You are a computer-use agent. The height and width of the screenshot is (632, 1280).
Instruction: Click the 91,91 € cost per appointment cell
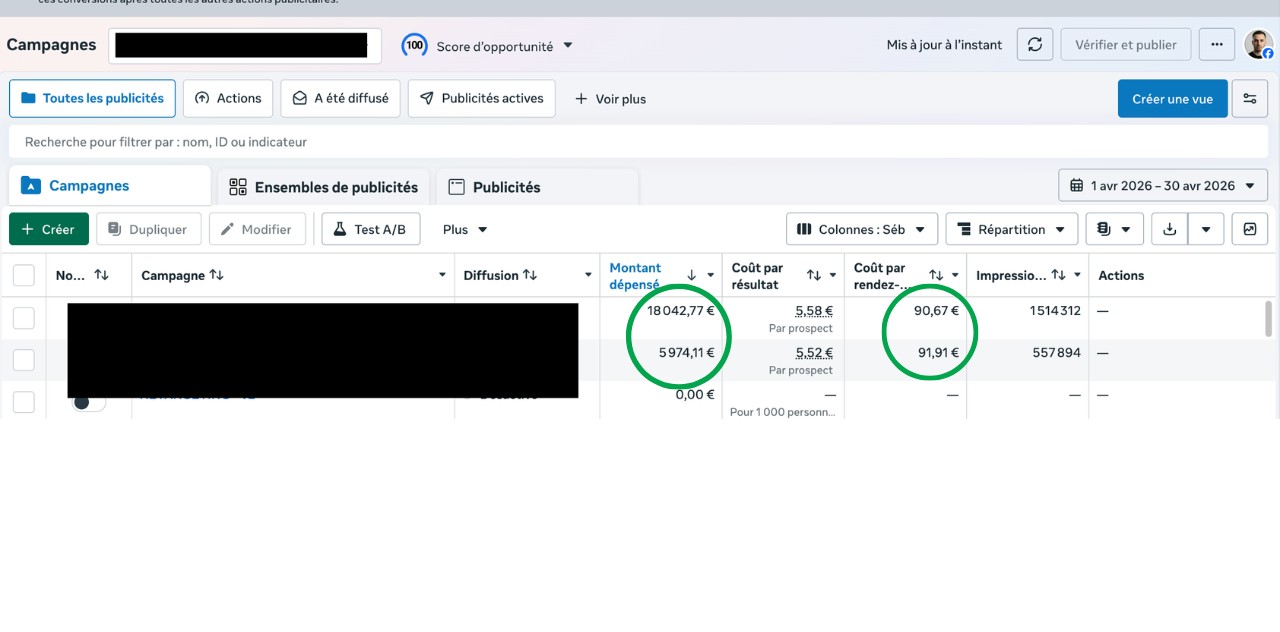coord(938,353)
